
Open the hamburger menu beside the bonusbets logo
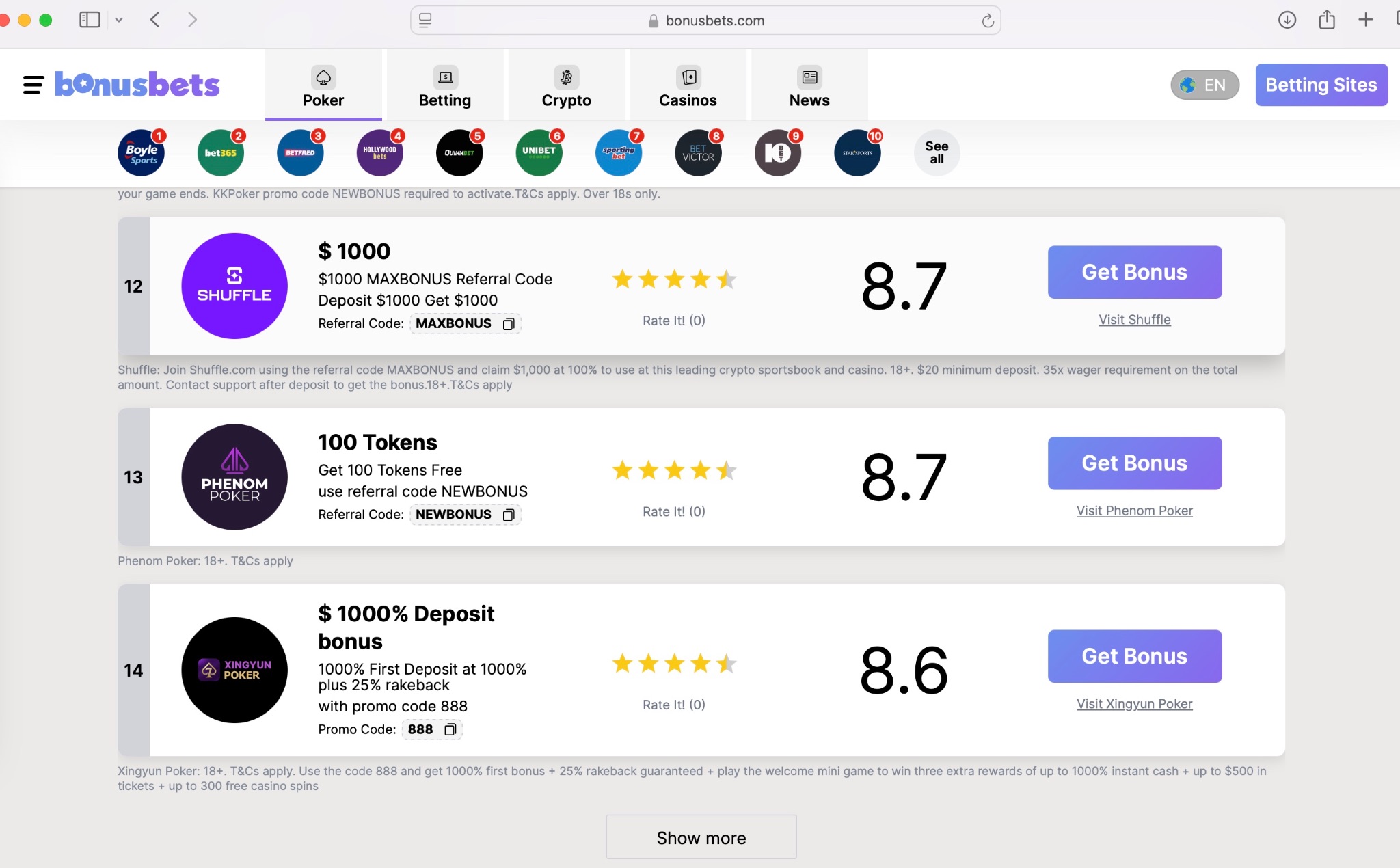coord(33,85)
